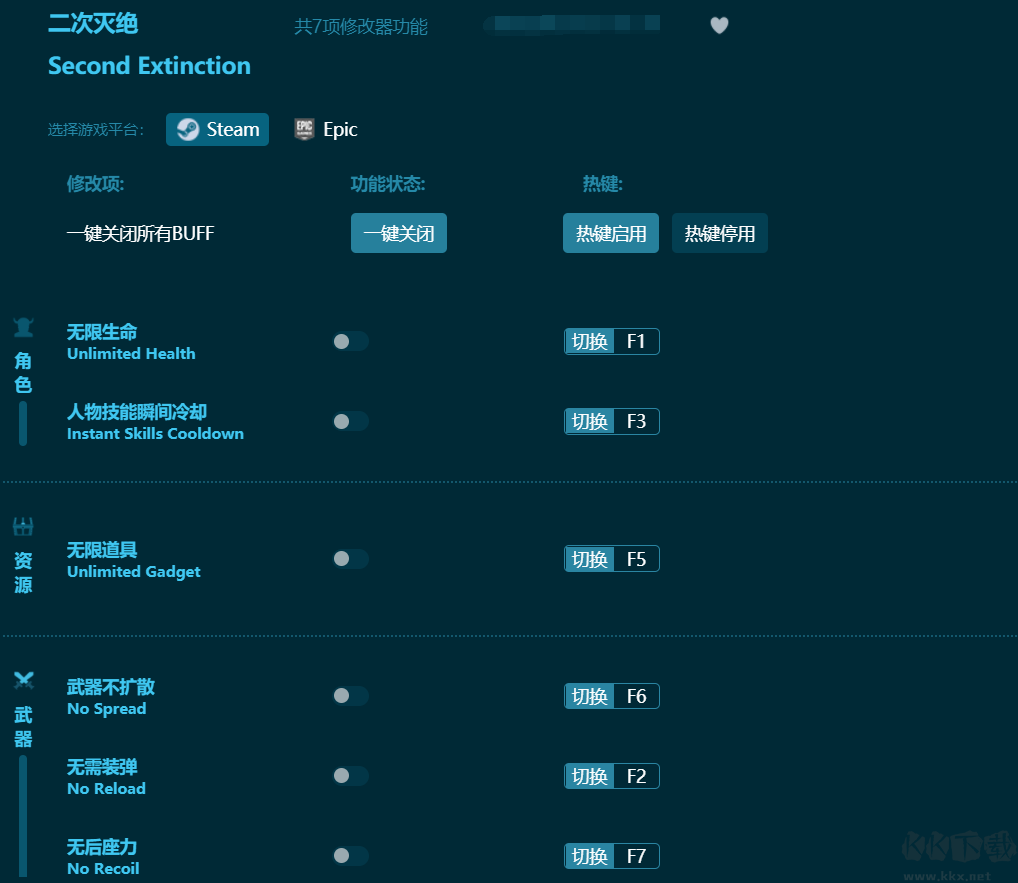The image size is (1018, 883).
Task: Toggle Unlimited Health switch
Action: tap(350, 342)
